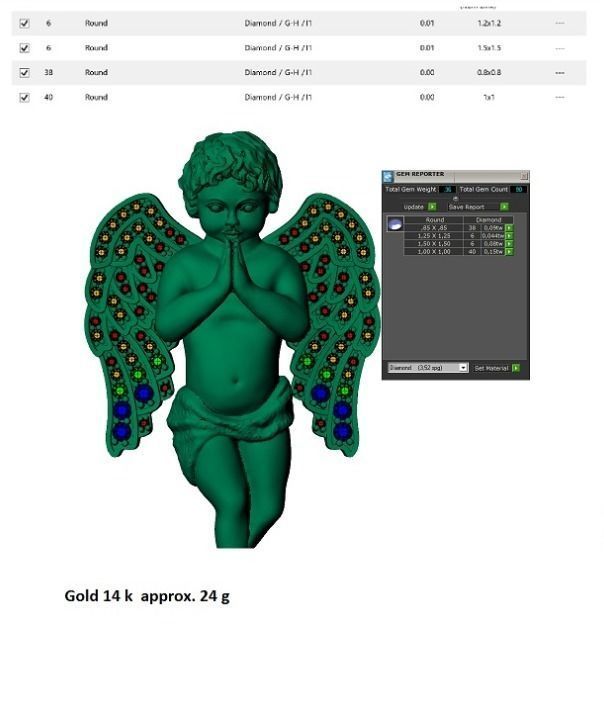The width and height of the screenshot is (604, 715).
Task: Click the Gem Reporter title bar
Action: 456,176
